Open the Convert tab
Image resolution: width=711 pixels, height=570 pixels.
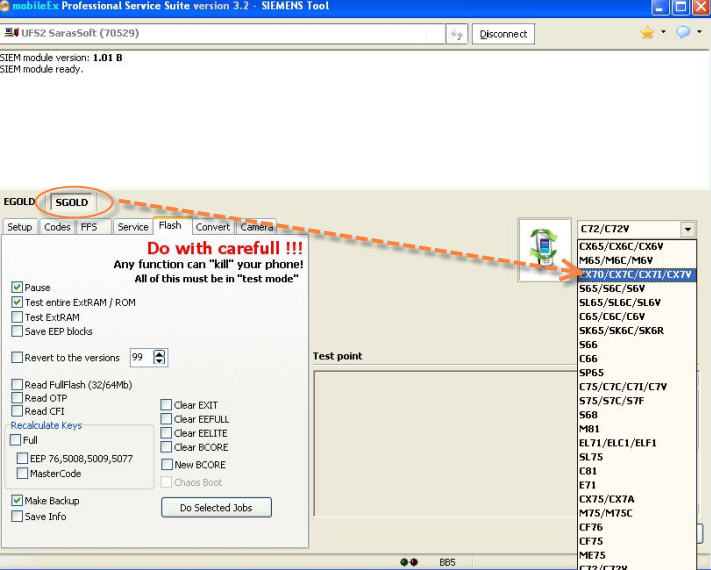coord(213,227)
